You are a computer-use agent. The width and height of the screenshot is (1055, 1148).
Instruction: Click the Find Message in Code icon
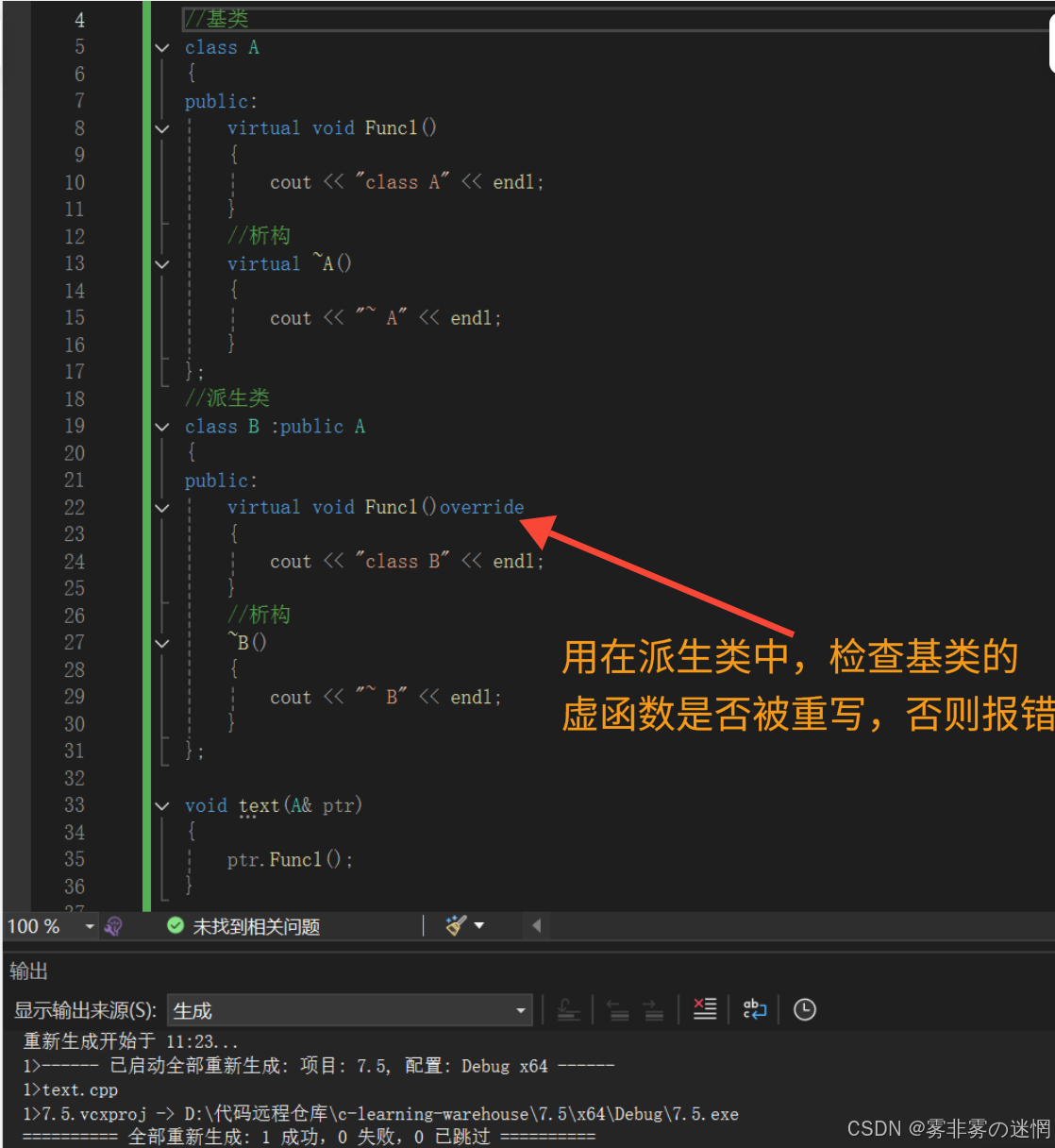coord(568,1010)
